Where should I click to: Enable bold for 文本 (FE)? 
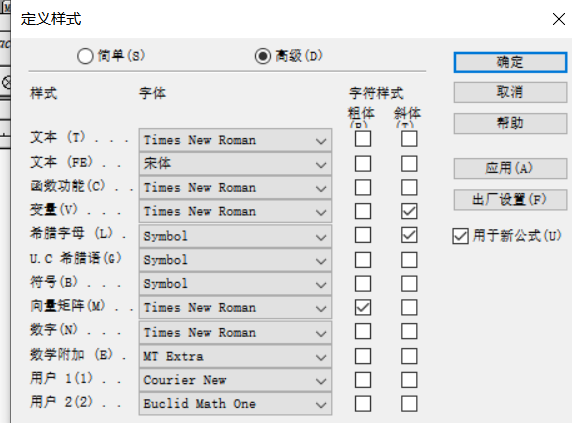363,164
